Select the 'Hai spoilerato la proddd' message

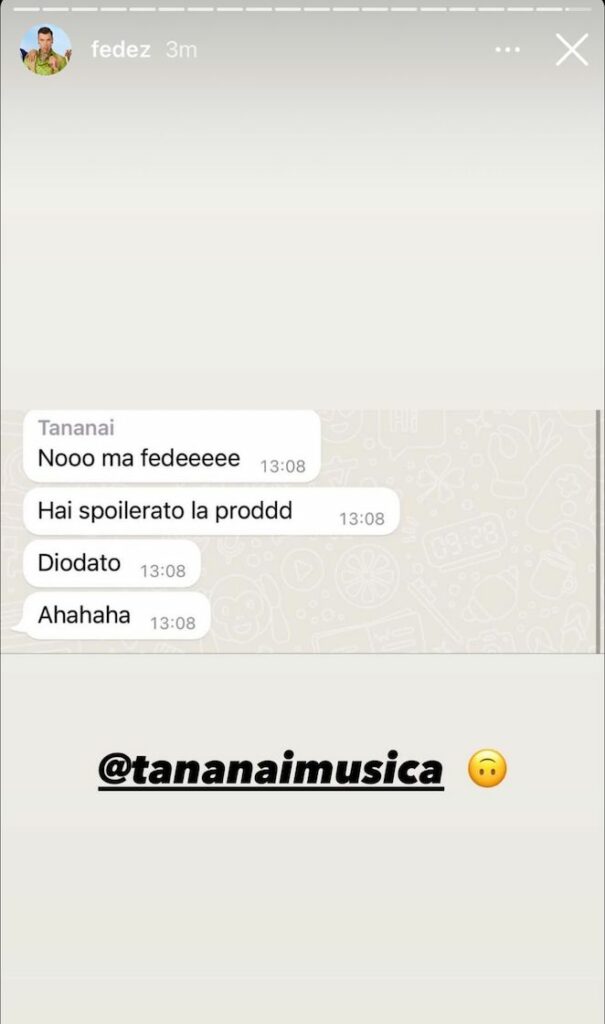coord(211,511)
